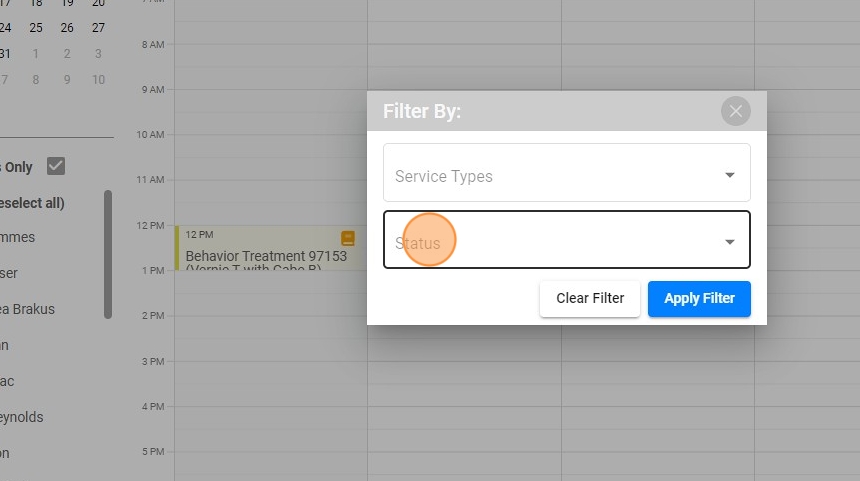Choose date 27 in the mini calendar

tap(98, 28)
